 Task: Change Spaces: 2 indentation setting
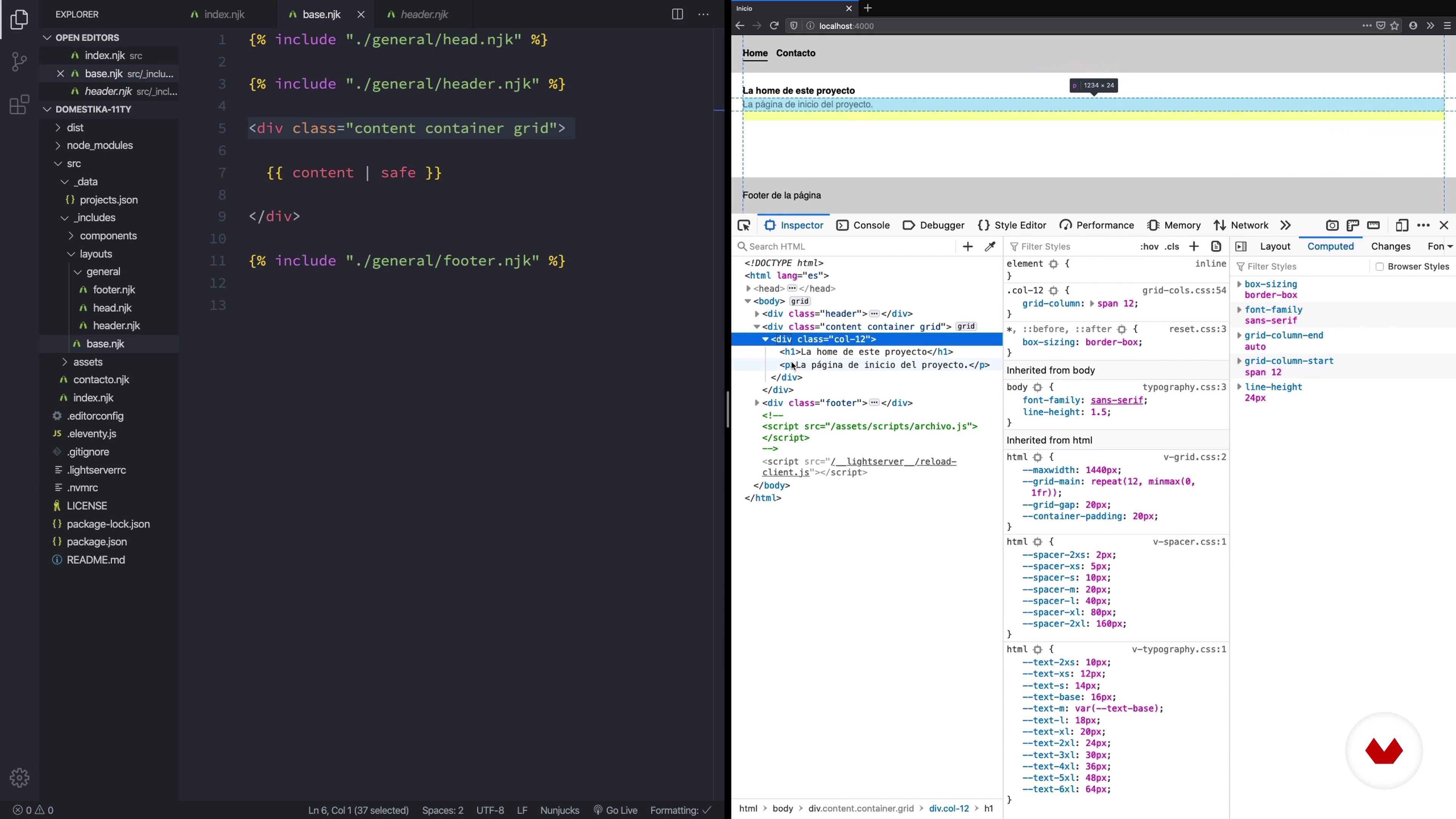[x=442, y=811]
